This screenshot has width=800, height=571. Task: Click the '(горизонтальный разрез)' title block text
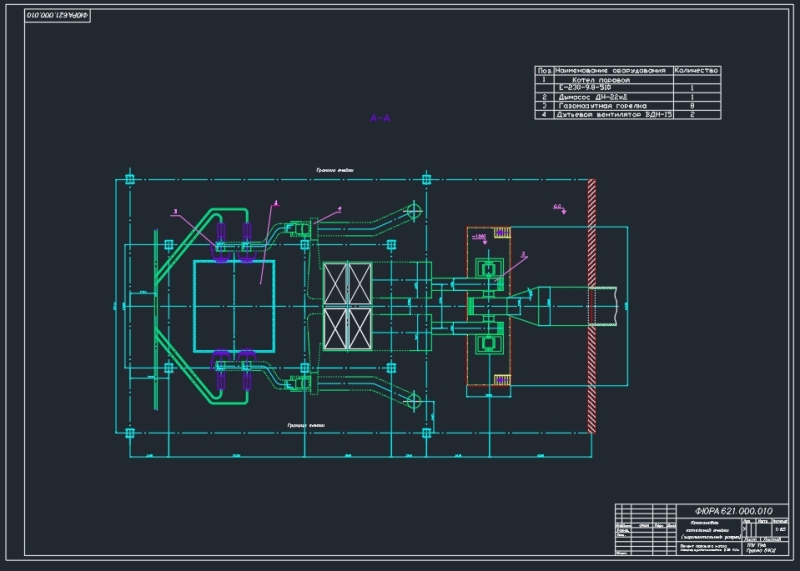pyautogui.click(x=711, y=537)
